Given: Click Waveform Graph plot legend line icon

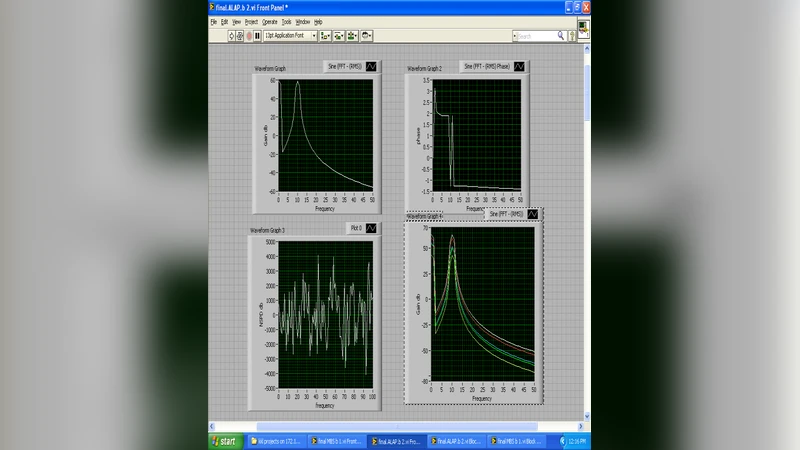Looking at the screenshot, I should point(371,67).
